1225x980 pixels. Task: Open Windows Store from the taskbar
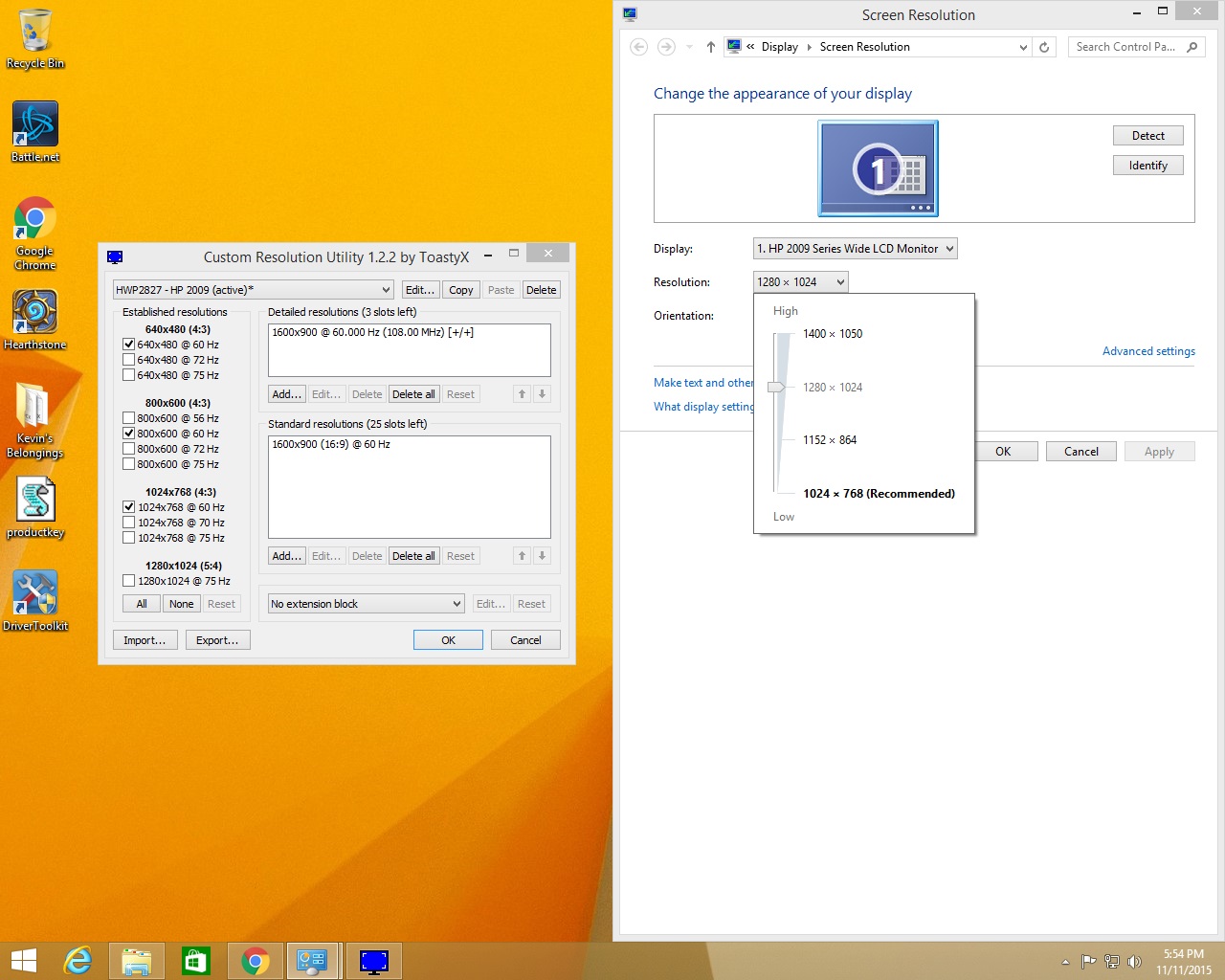pos(195,961)
